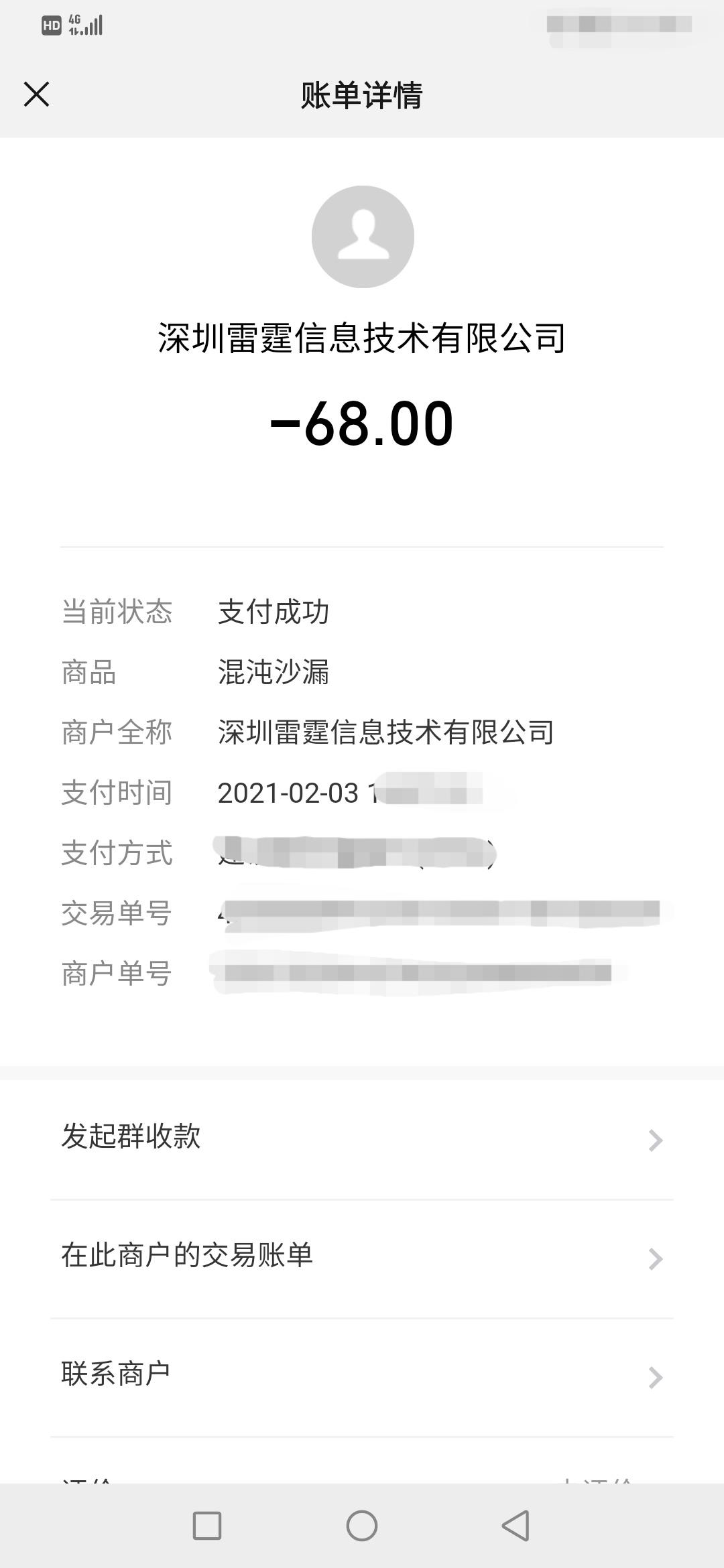Expand chevron next to 联系商户
The width and height of the screenshot is (724, 1568).
coord(656,1378)
